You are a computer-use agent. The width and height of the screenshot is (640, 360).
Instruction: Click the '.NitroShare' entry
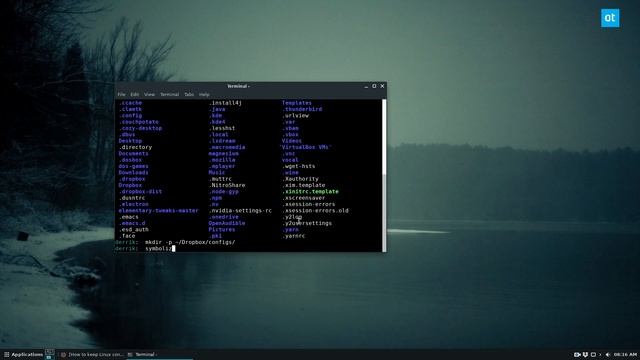pos(227,185)
